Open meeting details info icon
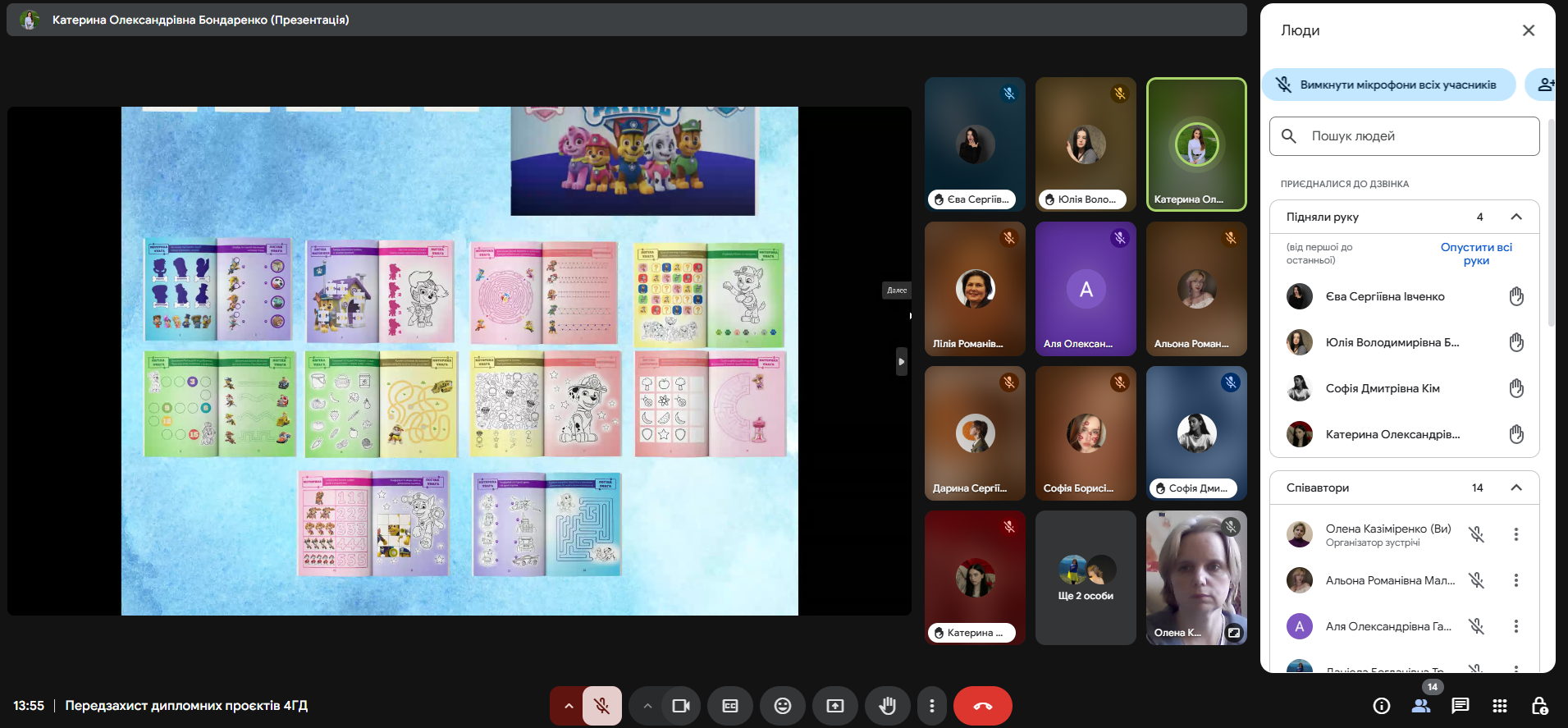The height and width of the screenshot is (728, 1568). click(x=1382, y=706)
